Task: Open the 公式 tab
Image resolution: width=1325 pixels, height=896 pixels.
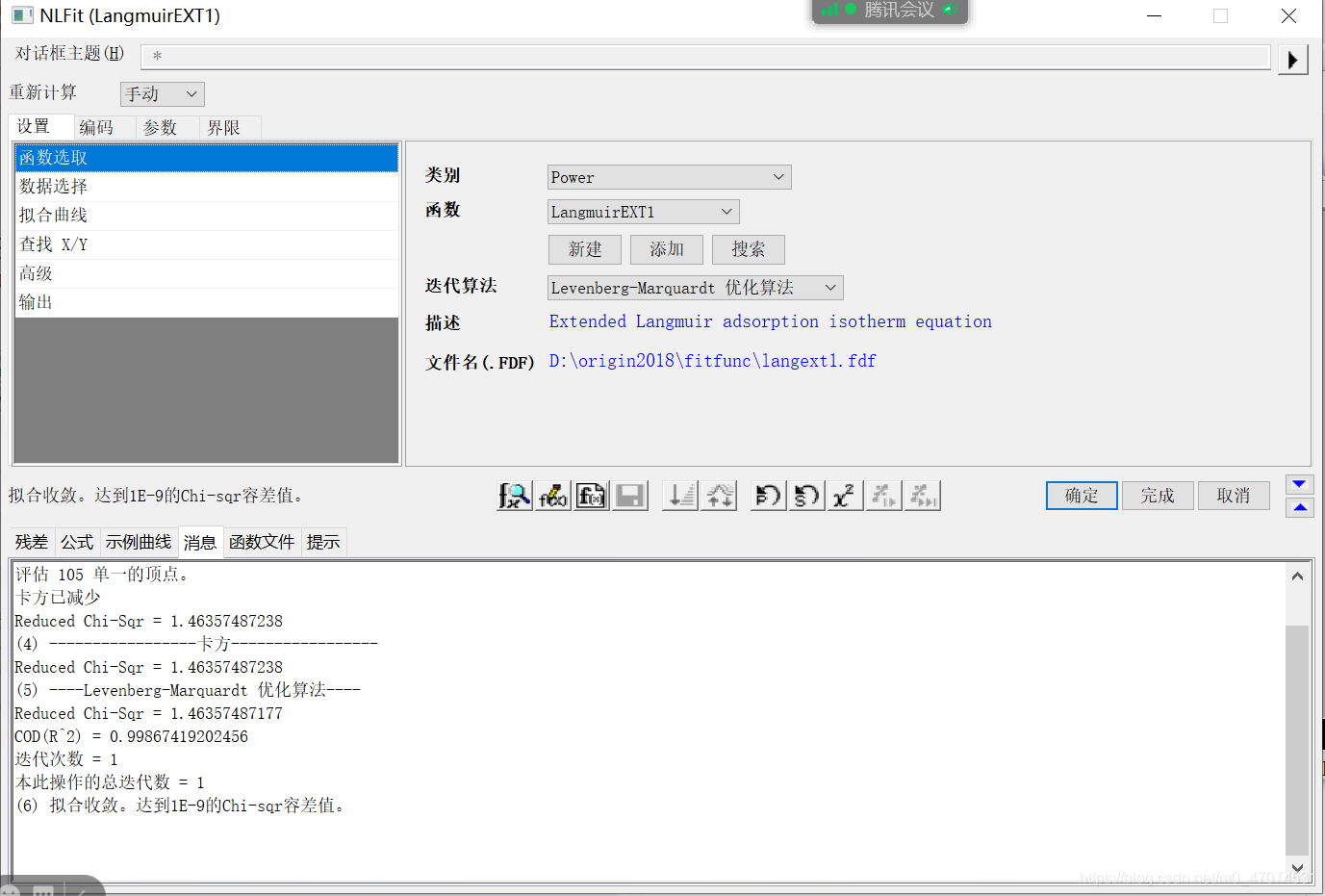Action: point(77,542)
